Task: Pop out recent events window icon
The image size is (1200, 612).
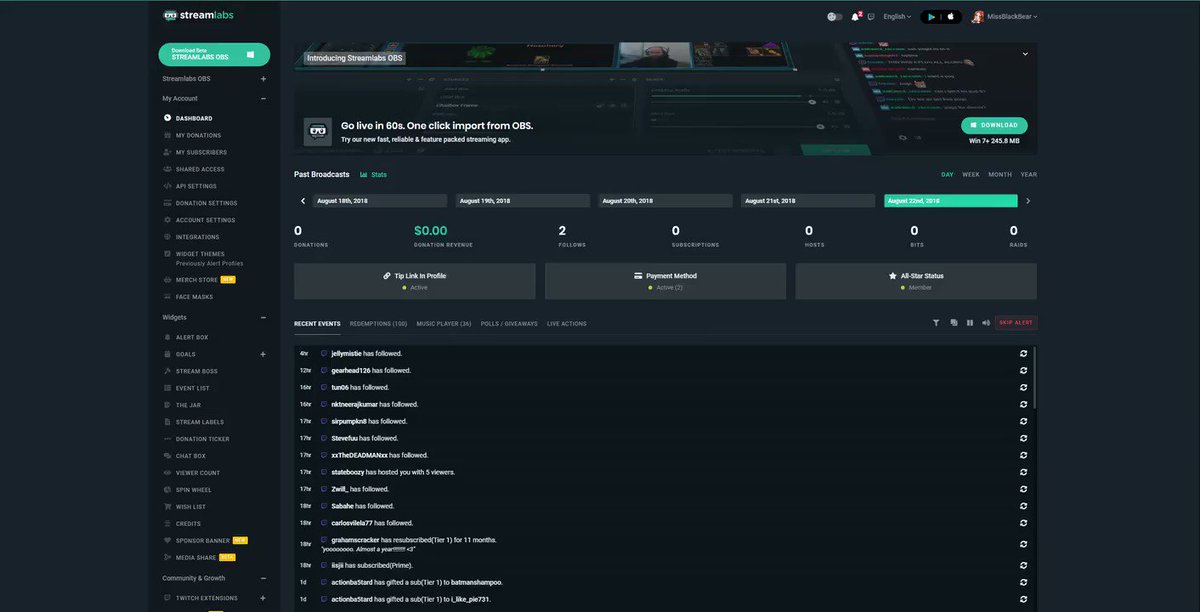Action: (x=954, y=323)
